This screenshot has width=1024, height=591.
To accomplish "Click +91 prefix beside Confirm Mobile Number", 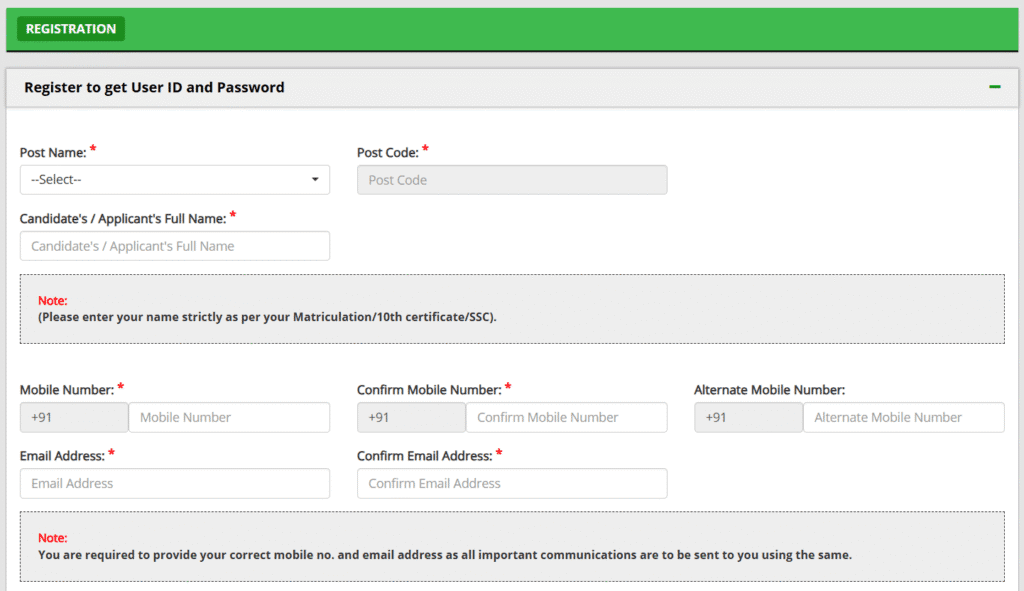I will pos(411,417).
